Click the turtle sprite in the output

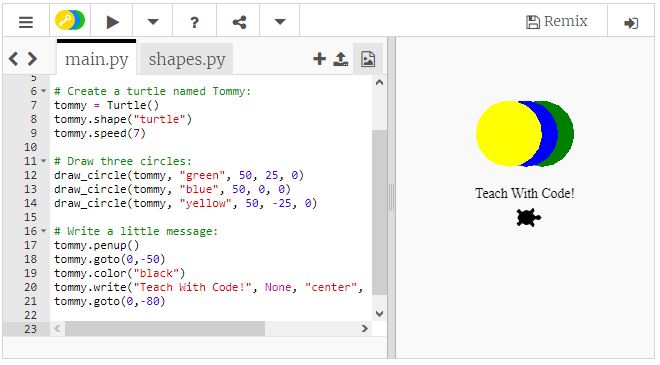pos(528,218)
